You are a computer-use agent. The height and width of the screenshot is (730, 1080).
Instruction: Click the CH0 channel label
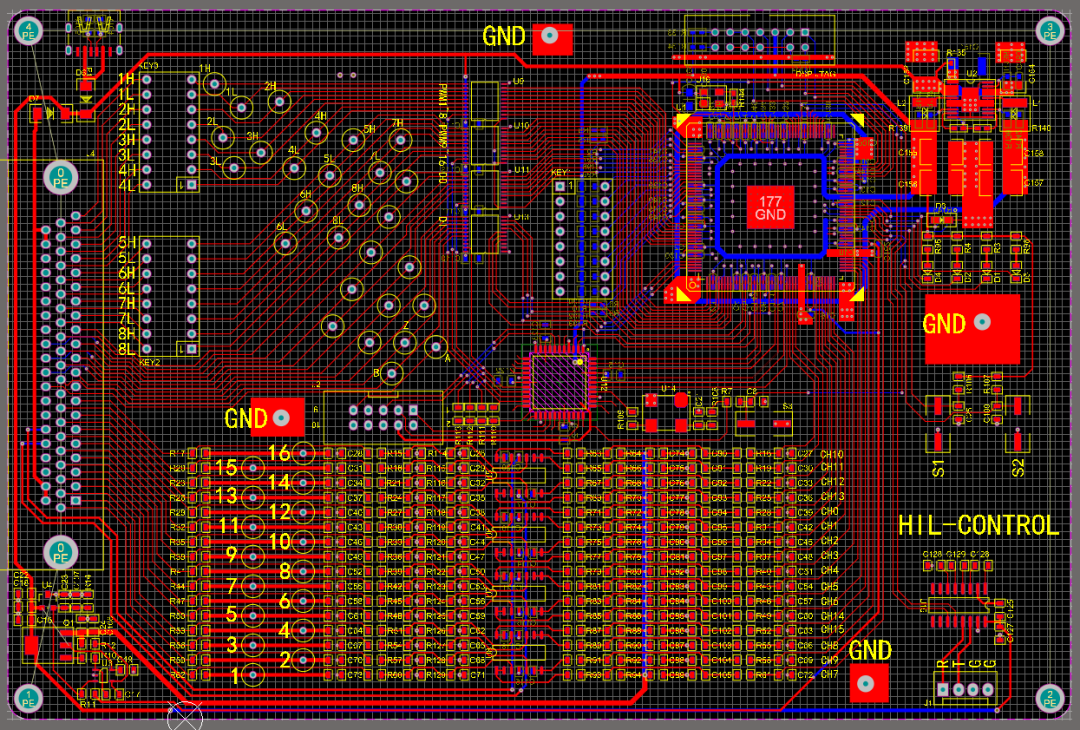pyautogui.click(x=829, y=512)
